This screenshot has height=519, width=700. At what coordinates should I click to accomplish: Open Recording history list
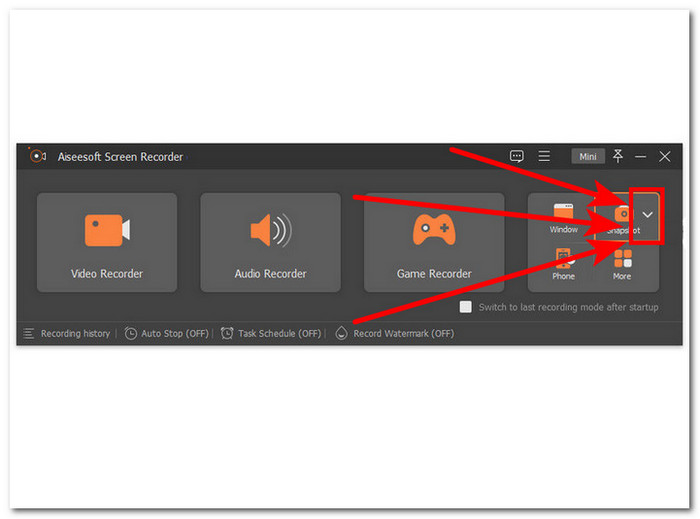tap(67, 333)
